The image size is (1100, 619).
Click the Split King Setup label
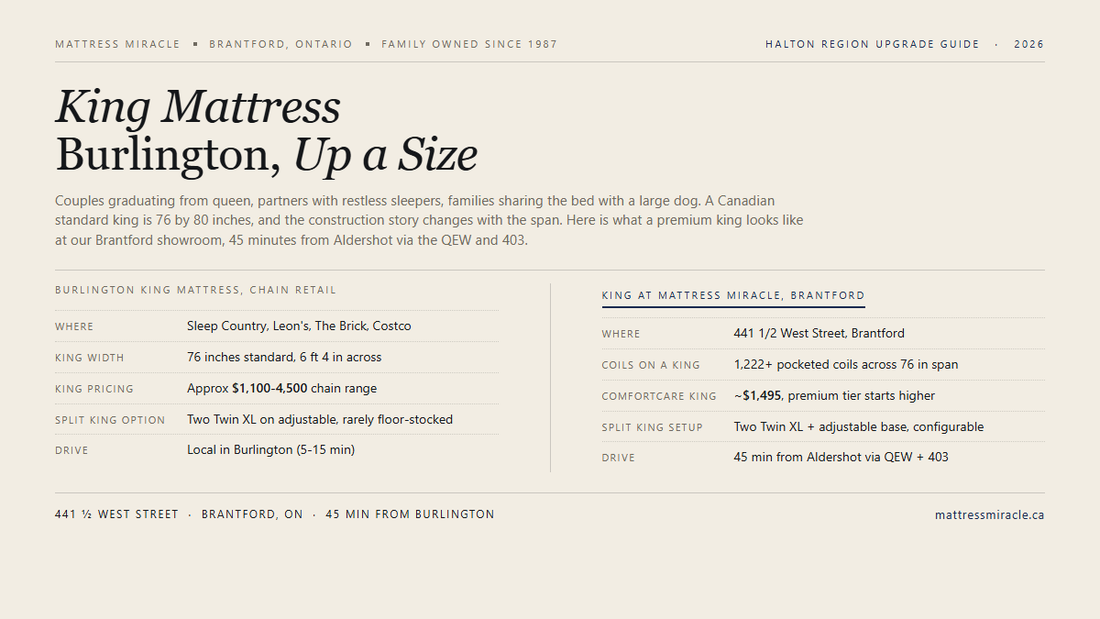click(652, 427)
